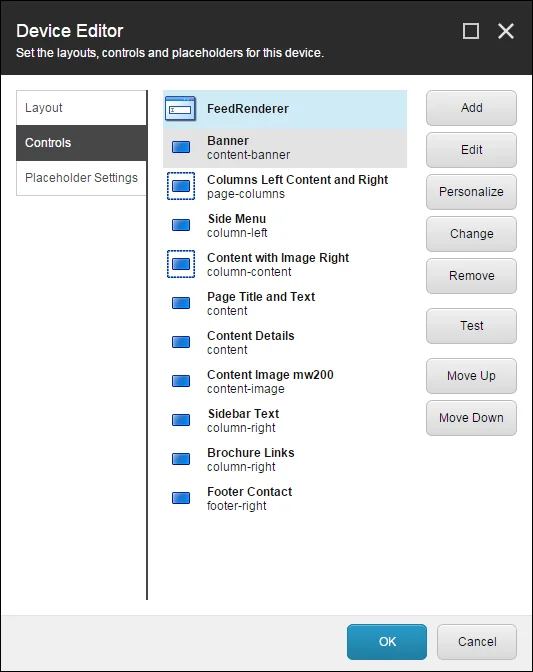This screenshot has width=533, height=672.
Task: Click content under Content Details
Action: tap(227, 350)
